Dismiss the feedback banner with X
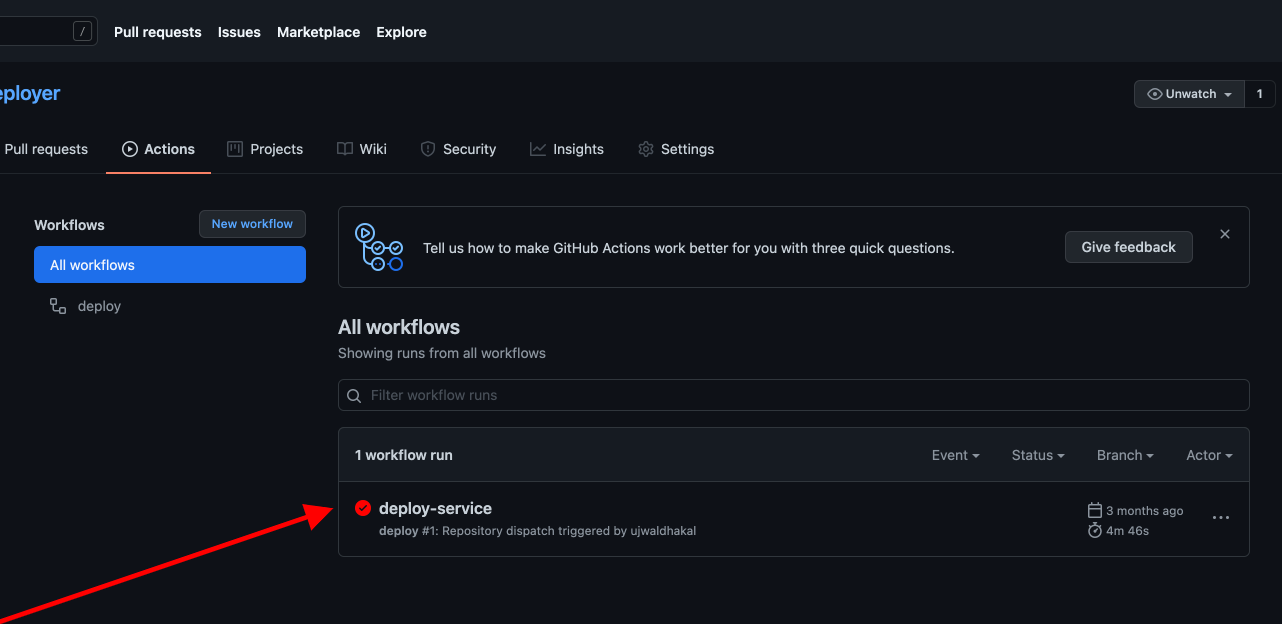This screenshot has height=624, width=1282. point(1225,234)
